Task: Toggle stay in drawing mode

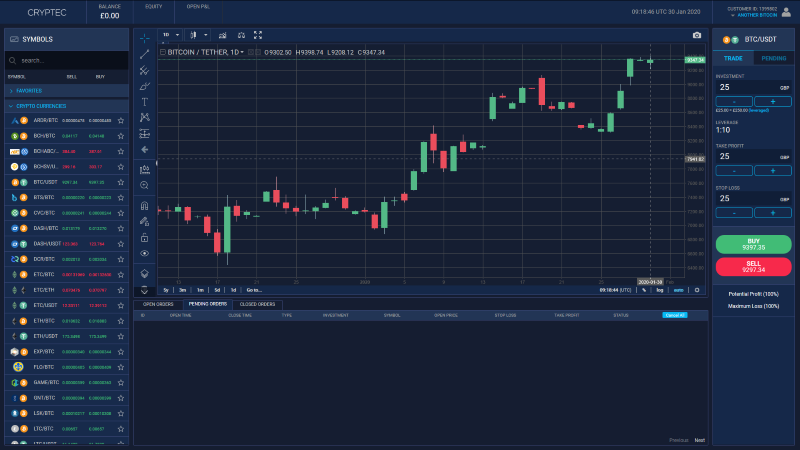Action: tap(145, 221)
